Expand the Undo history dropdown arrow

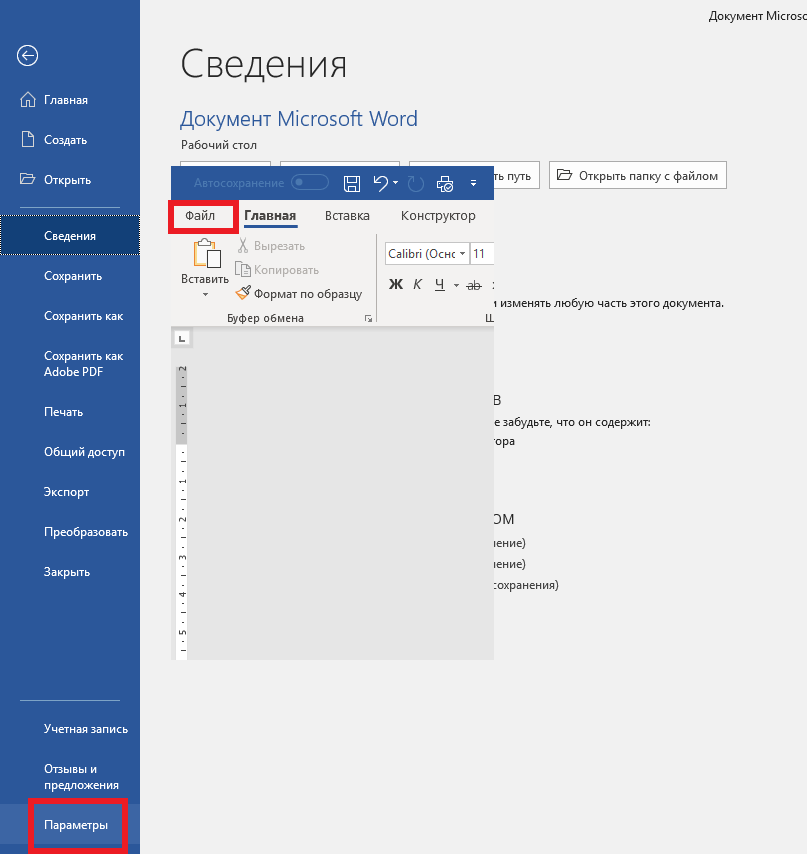point(396,183)
